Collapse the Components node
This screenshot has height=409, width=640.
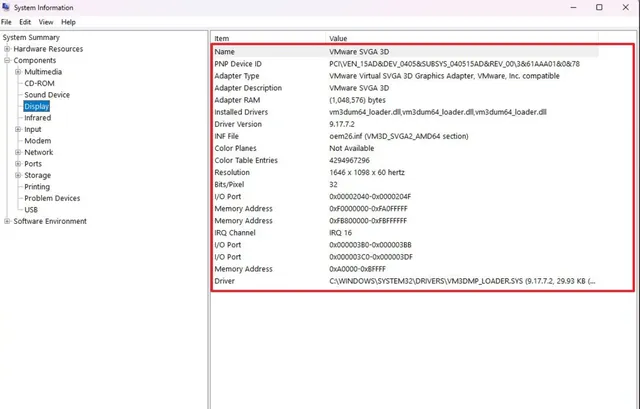click(x=7, y=60)
